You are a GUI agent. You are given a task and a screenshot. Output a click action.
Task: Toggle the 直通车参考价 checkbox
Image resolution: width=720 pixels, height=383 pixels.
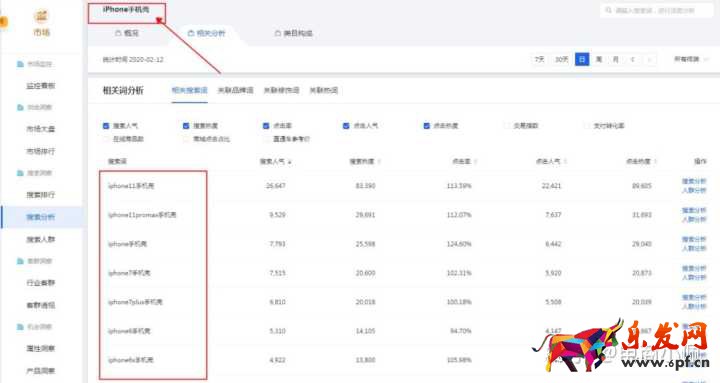point(266,139)
